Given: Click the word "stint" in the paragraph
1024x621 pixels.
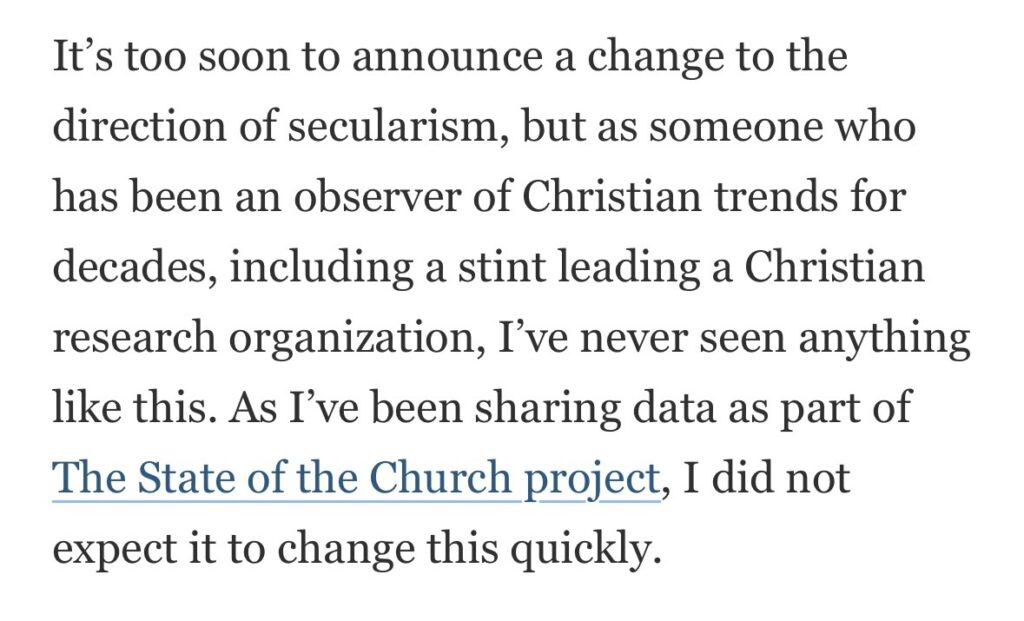Looking at the screenshot, I should [501, 268].
